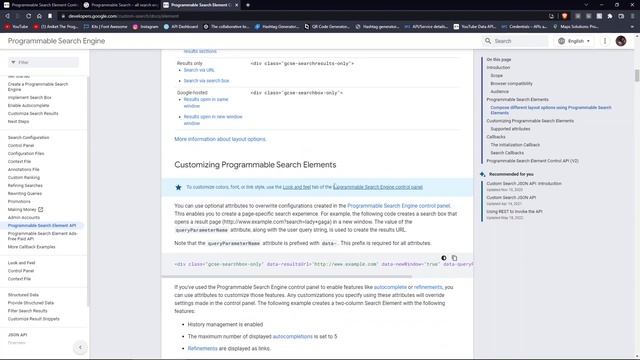Collapse the left navigation with chevron button
Screen dimensions: 640x360
click(80, 347)
